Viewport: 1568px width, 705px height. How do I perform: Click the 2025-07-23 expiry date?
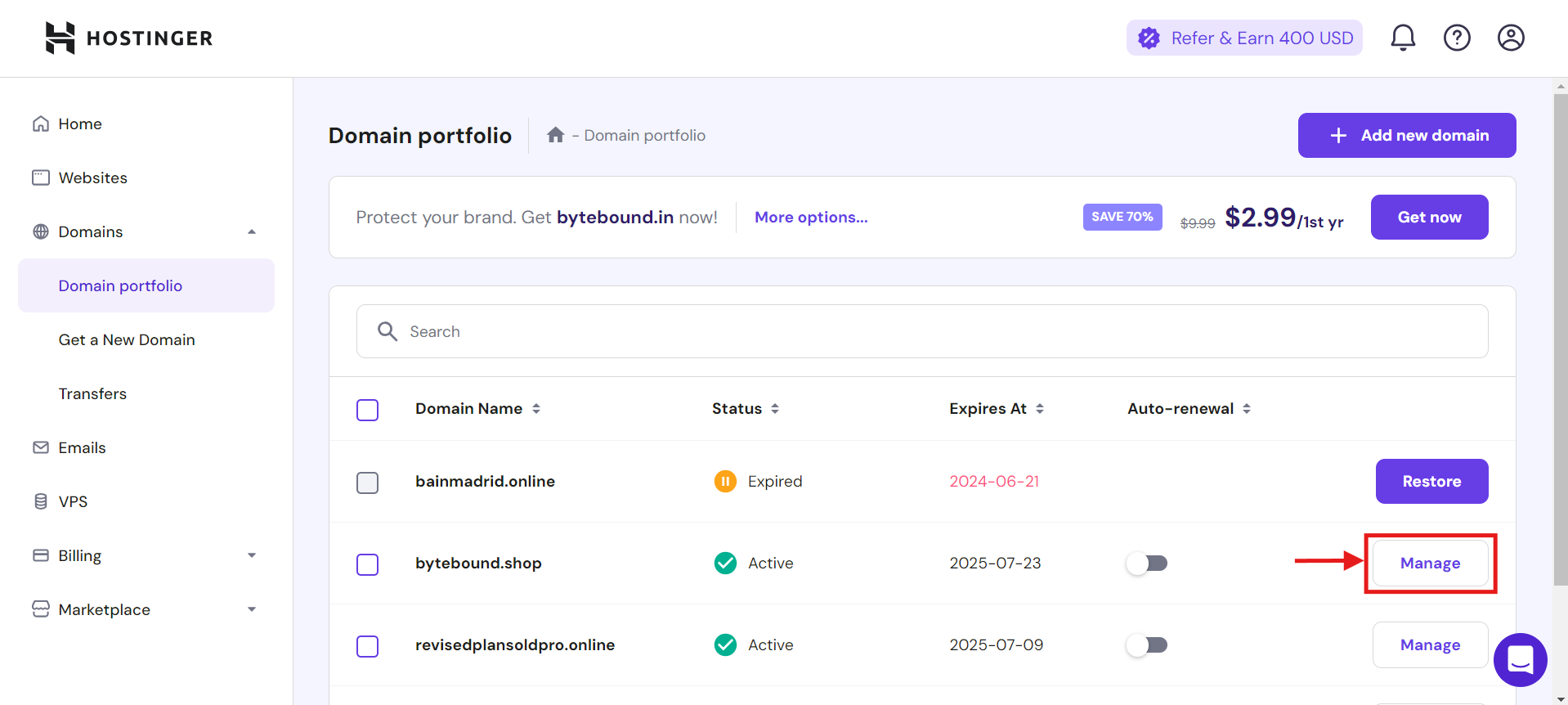pos(995,563)
